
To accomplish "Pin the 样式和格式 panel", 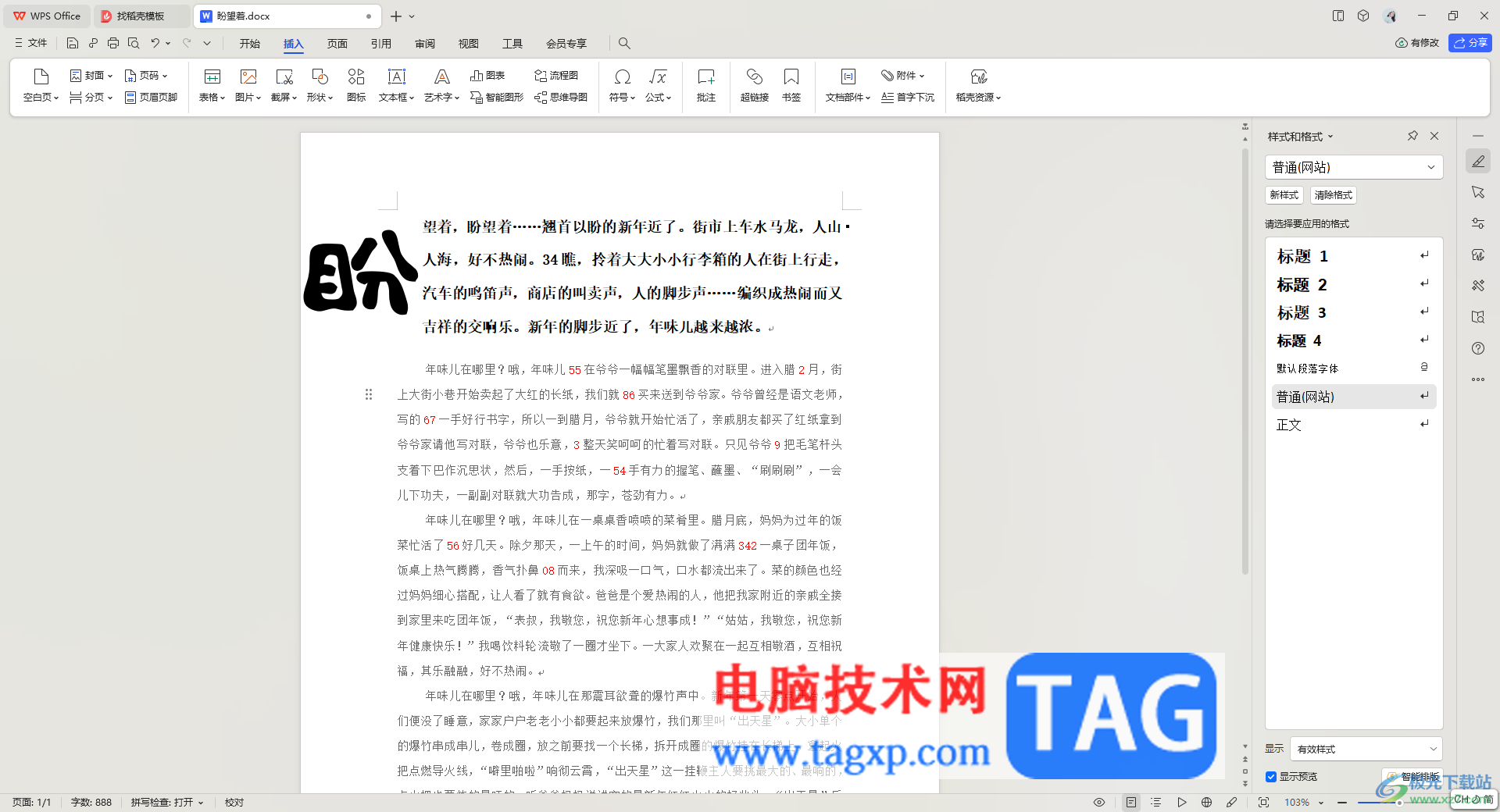I will (x=1412, y=136).
